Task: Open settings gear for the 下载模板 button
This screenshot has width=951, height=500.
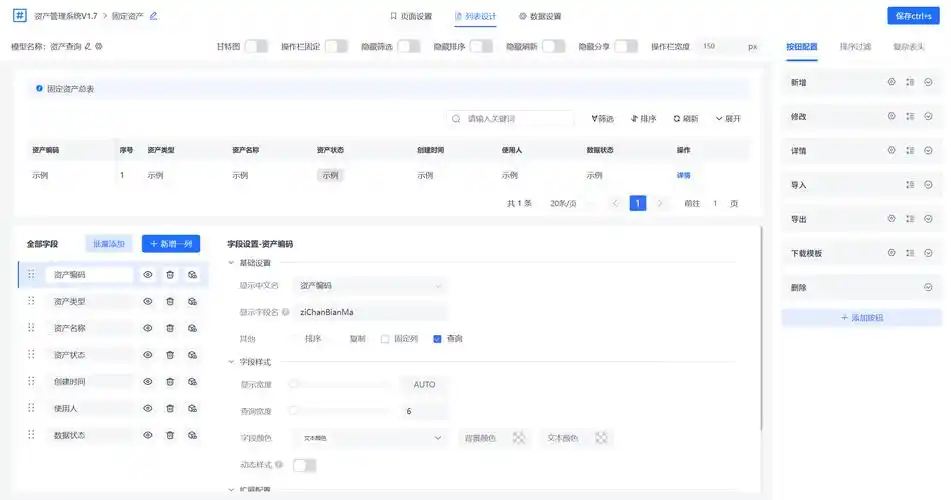Action: click(x=892, y=253)
